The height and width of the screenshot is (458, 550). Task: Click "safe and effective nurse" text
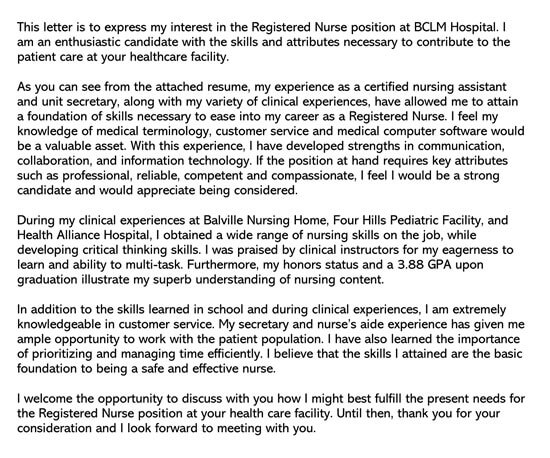[208, 369]
